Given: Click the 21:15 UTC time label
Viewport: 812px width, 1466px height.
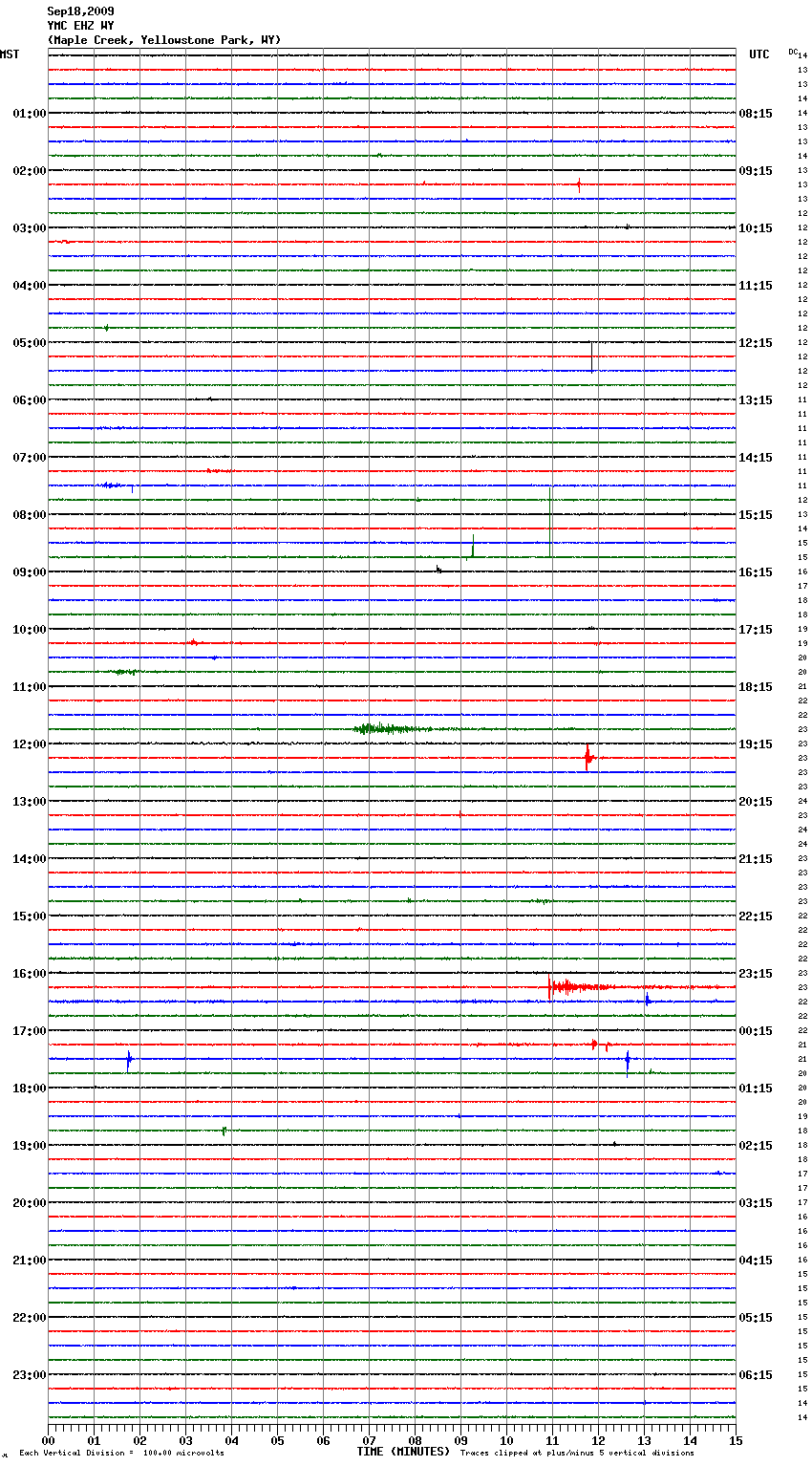Looking at the screenshot, I should (756, 859).
